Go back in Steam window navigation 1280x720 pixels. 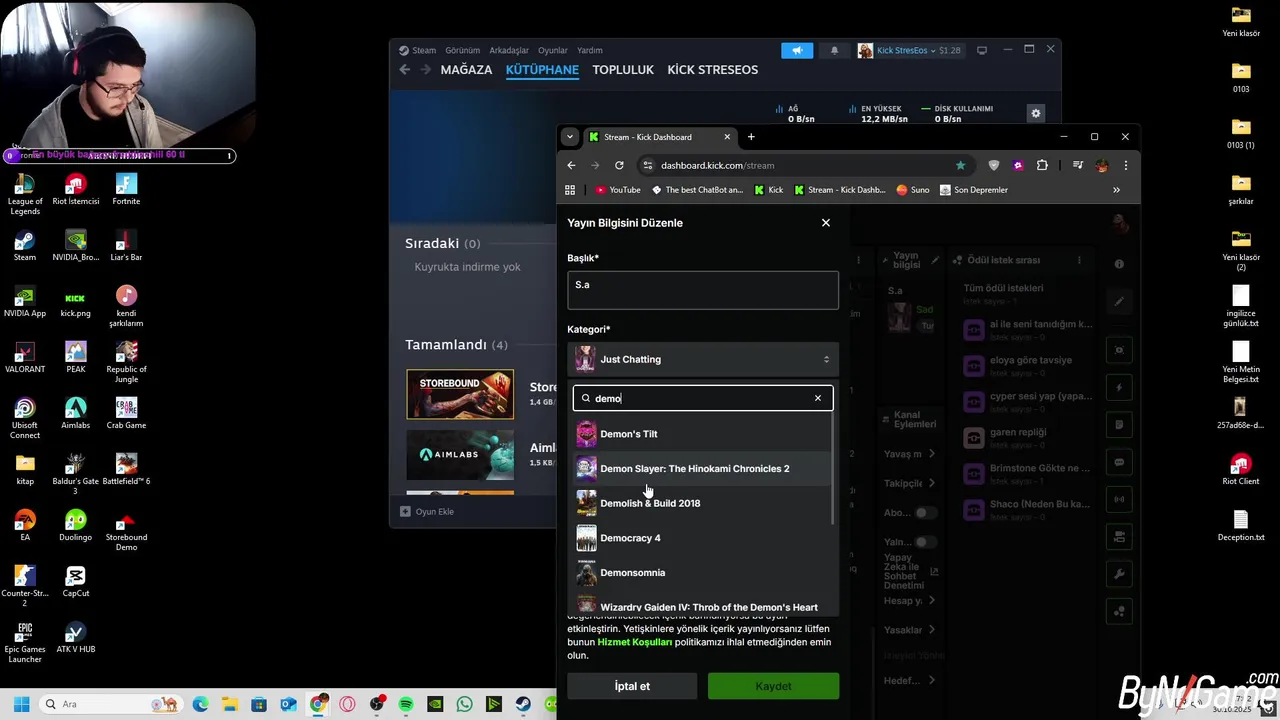(x=405, y=70)
